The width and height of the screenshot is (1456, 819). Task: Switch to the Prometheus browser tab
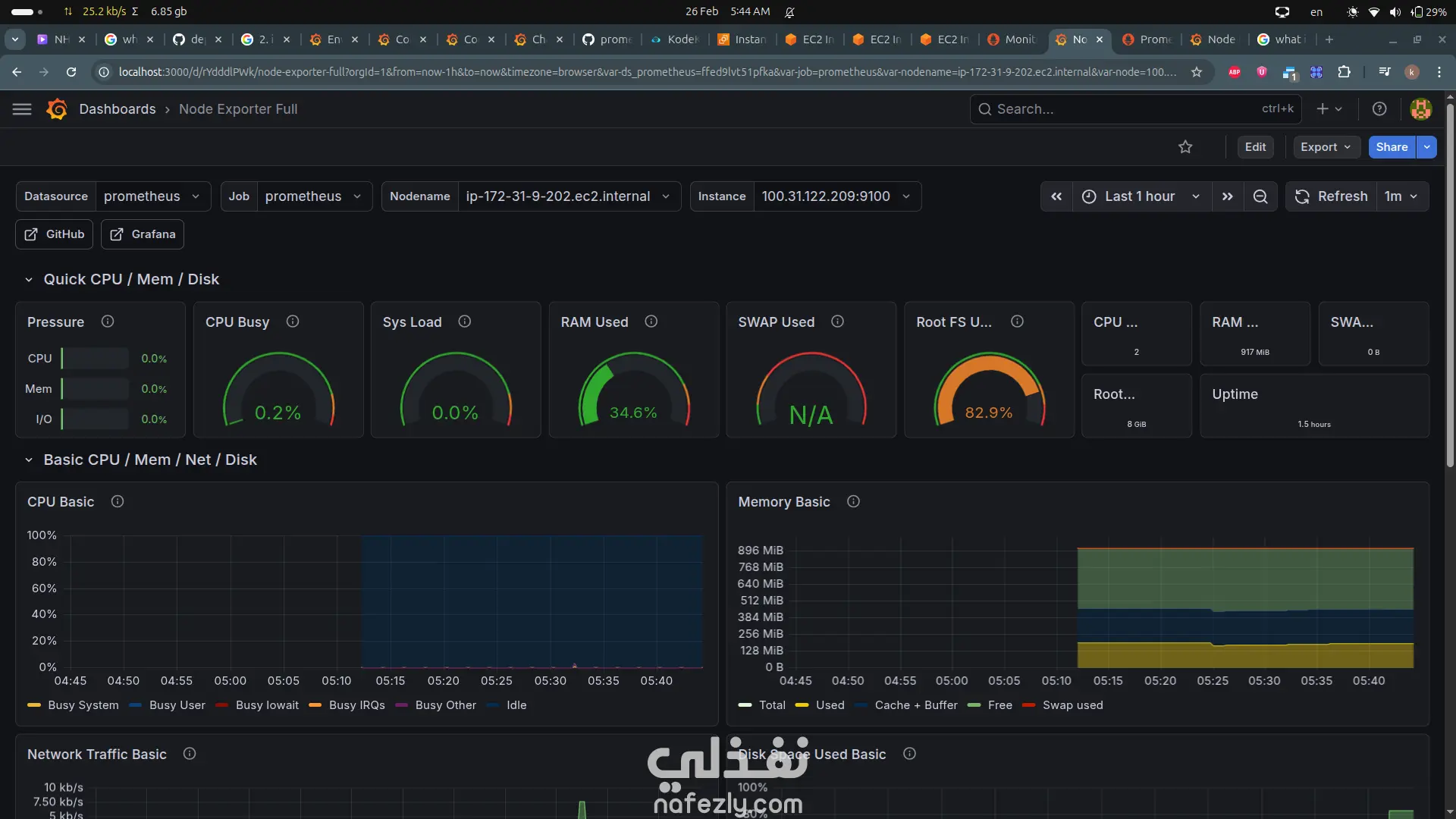point(1147,39)
